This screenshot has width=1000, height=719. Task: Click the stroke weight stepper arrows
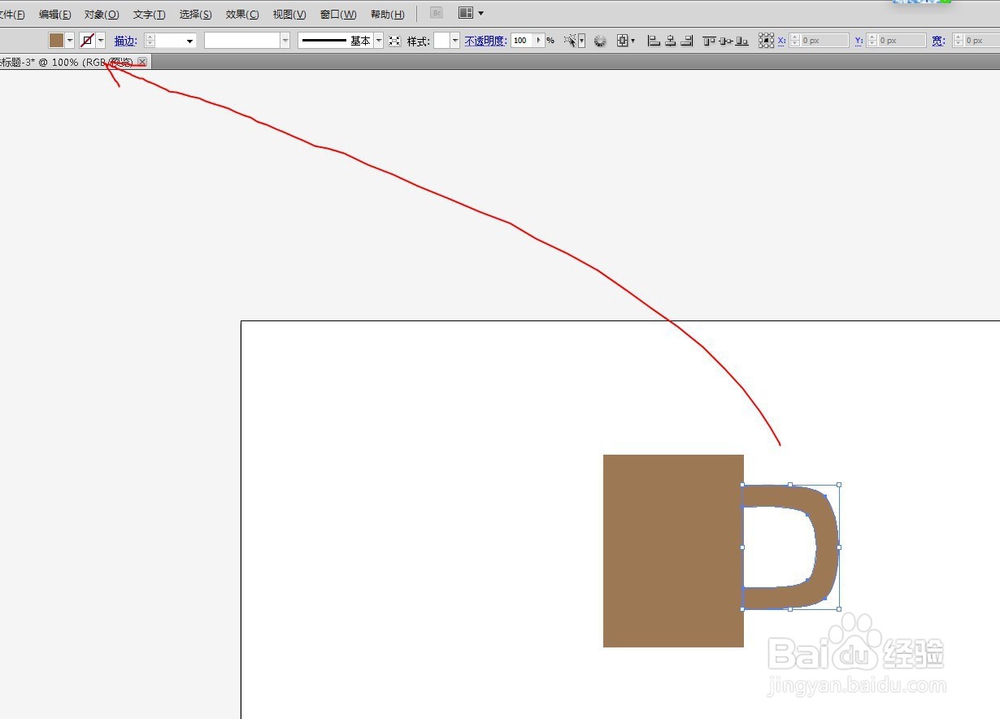[x=150, y=40]
